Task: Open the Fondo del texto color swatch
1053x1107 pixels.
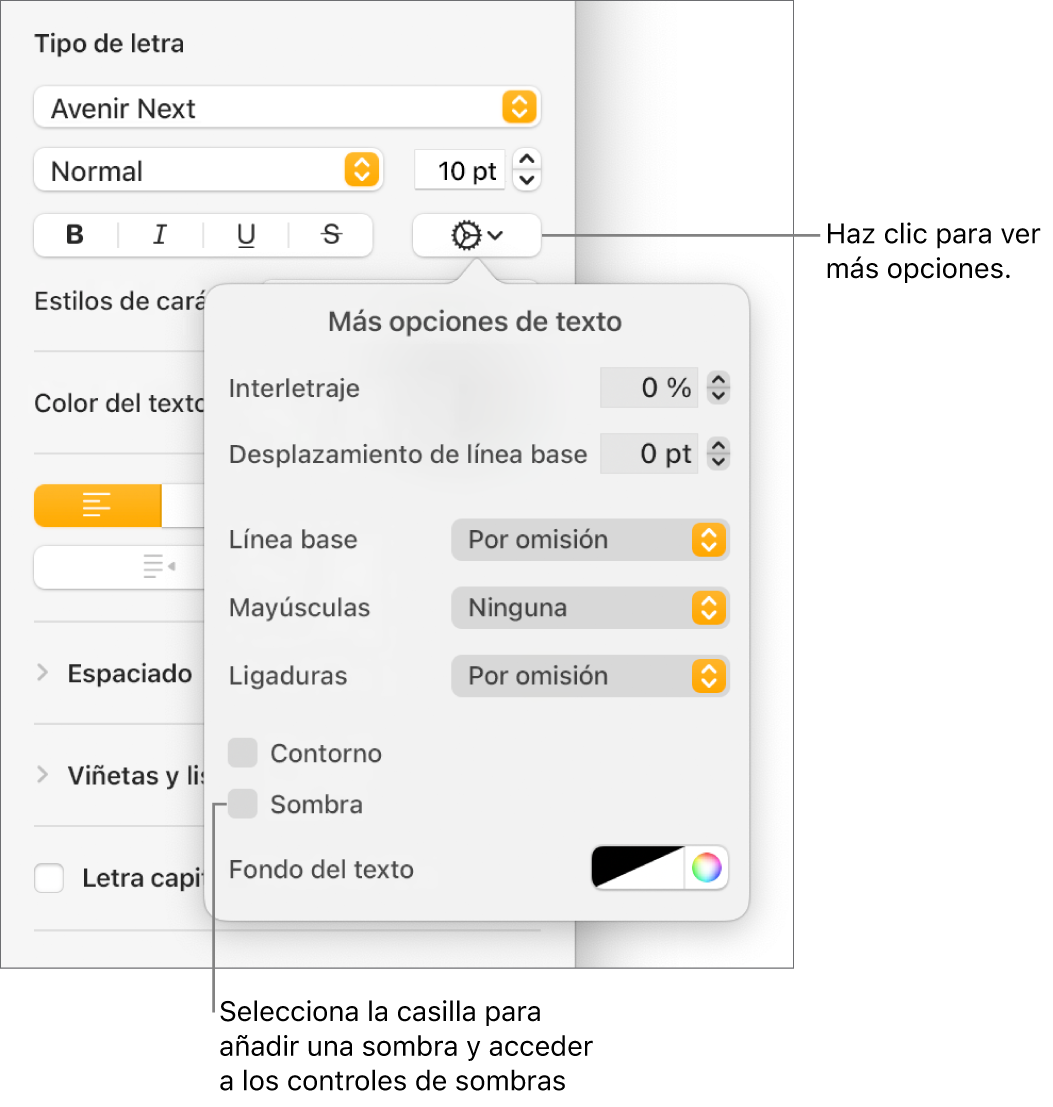Action: coord(638,868)
